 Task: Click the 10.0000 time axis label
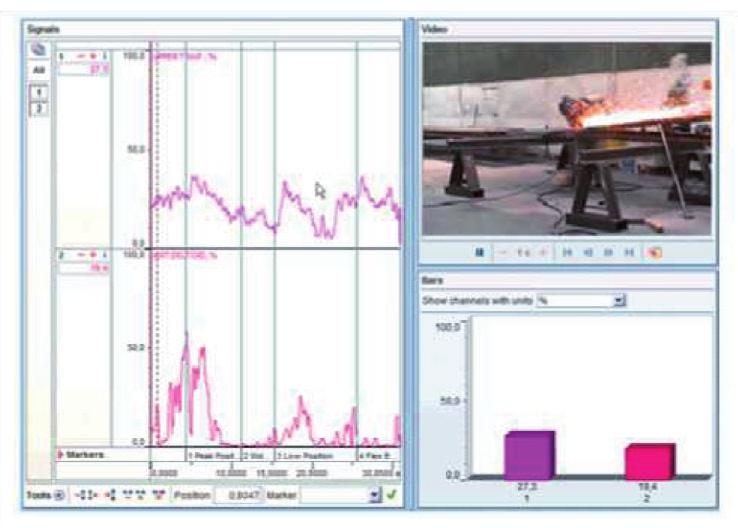tap(231, 472)
